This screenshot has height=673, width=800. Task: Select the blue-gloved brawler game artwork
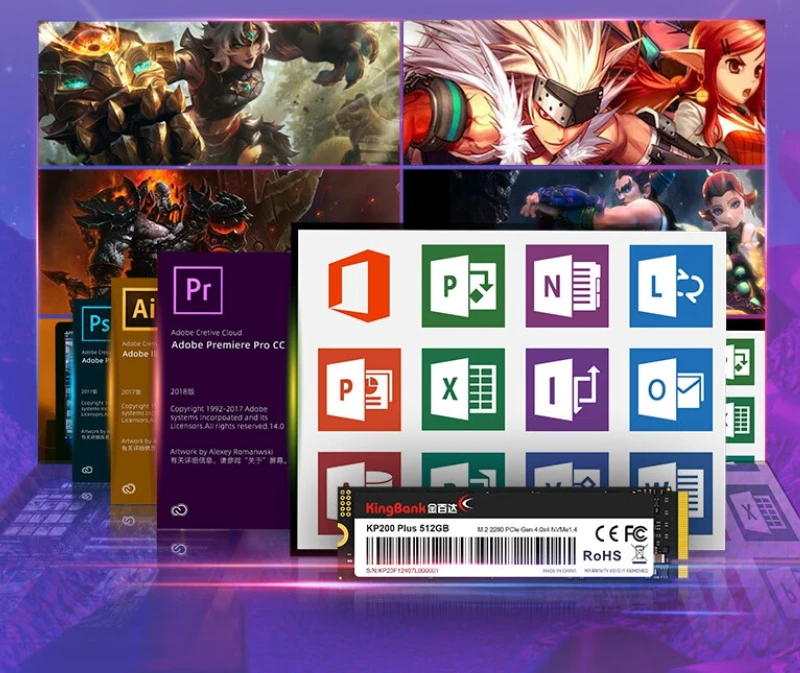(x=585, y=200)
